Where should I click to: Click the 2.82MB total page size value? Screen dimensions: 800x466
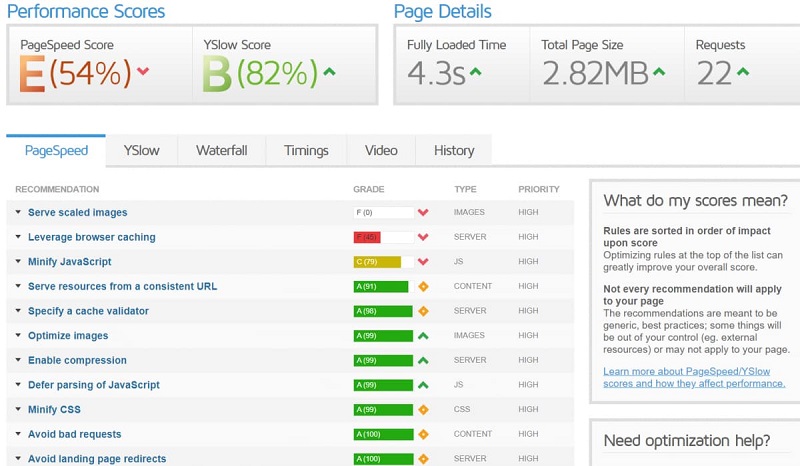point(595,73)
